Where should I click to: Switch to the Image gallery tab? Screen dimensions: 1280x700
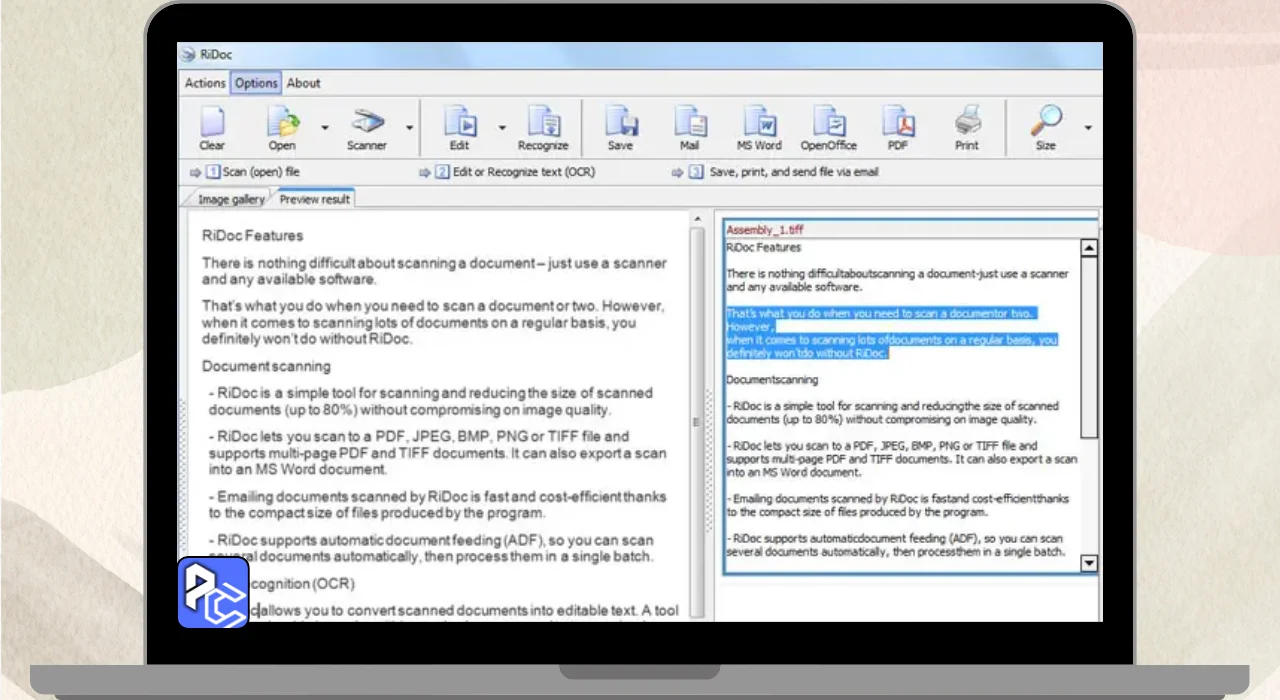pos(231,199)
